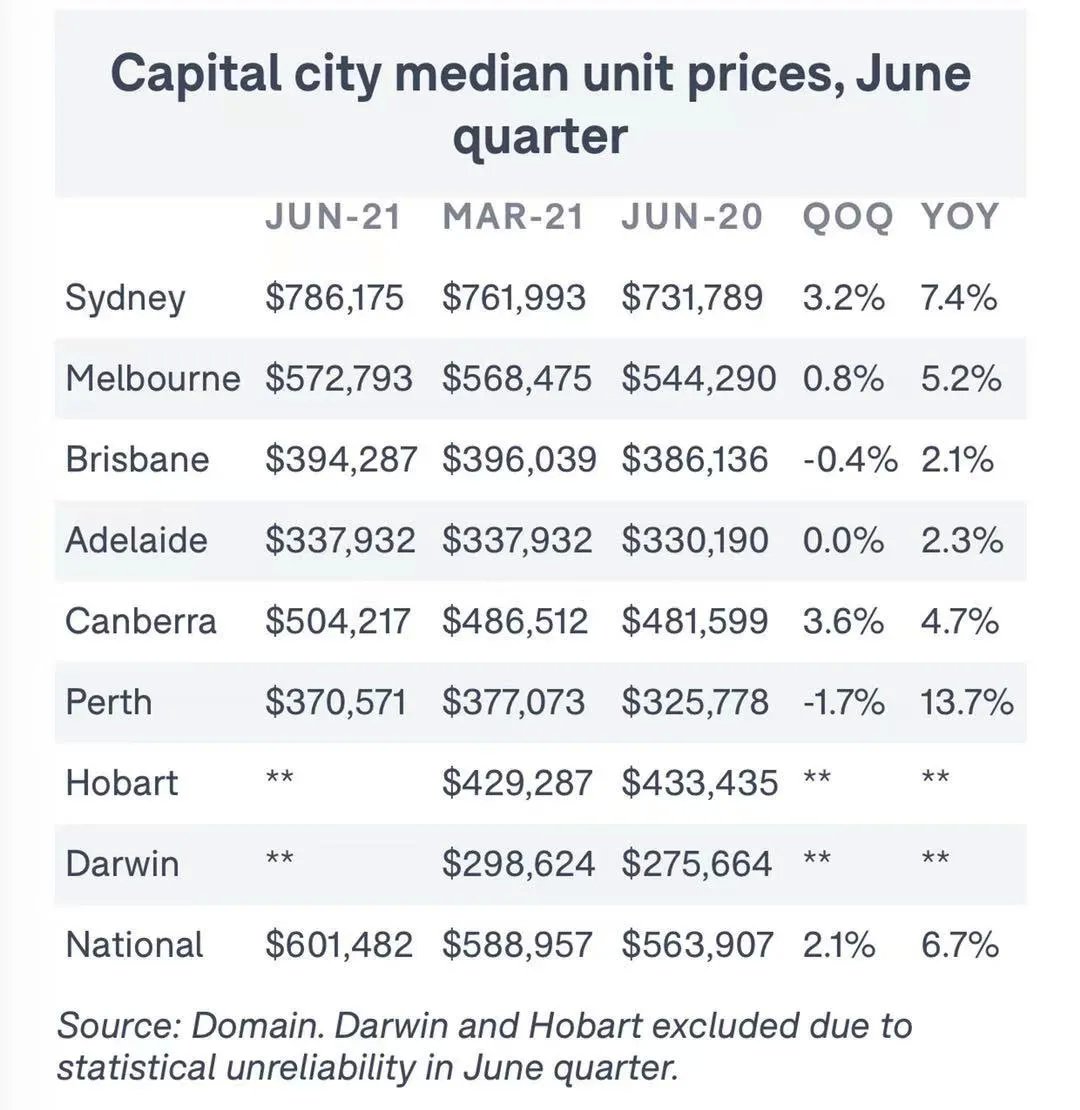This screenshot has height=1110, width=1080.
Task: Click Sydney's $786,175 June 2021 price
Action: 335,297
